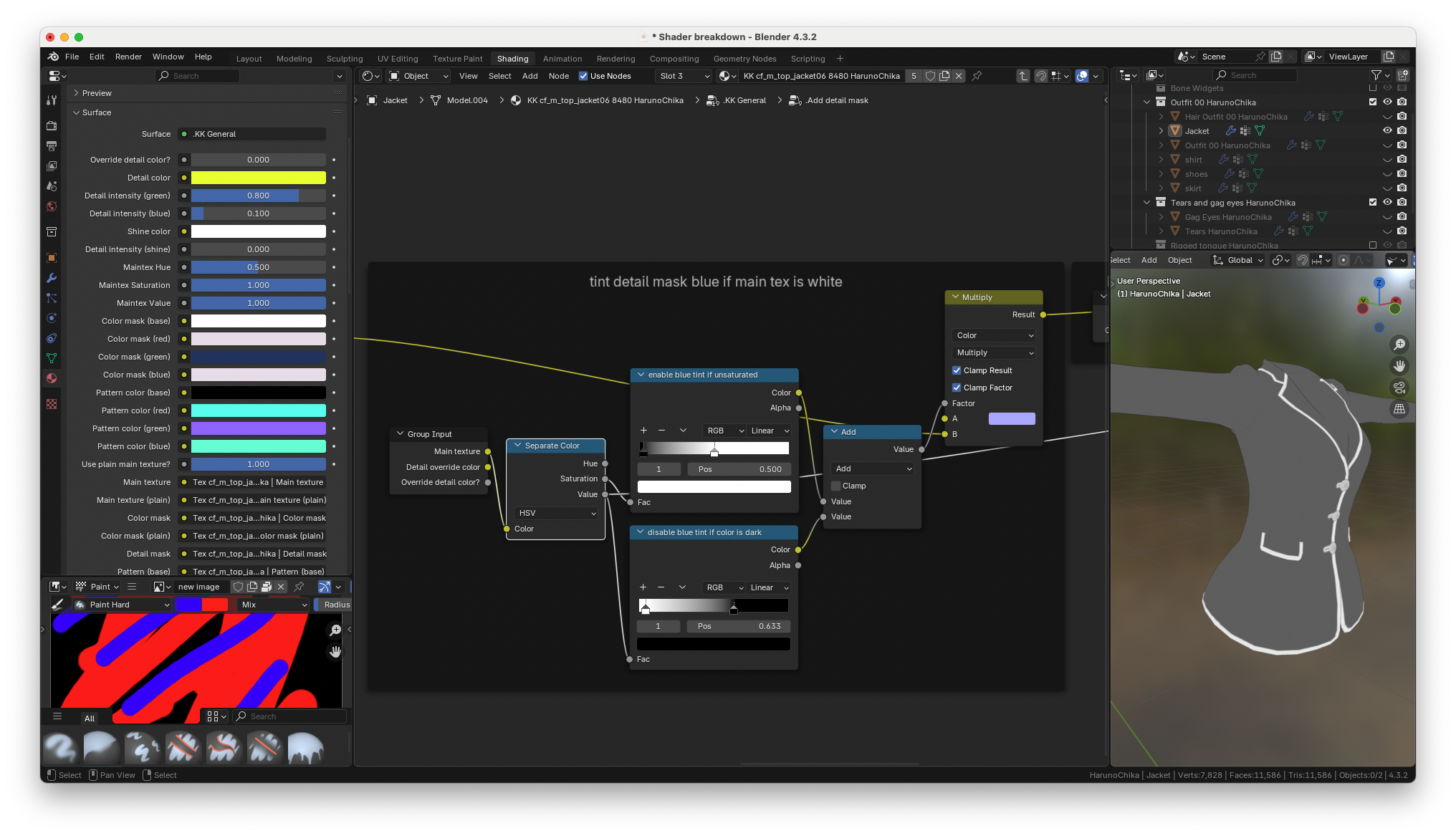
Task: Open the HSV mode dropdown
Action: pyautogui.click(x=557, y=513)
